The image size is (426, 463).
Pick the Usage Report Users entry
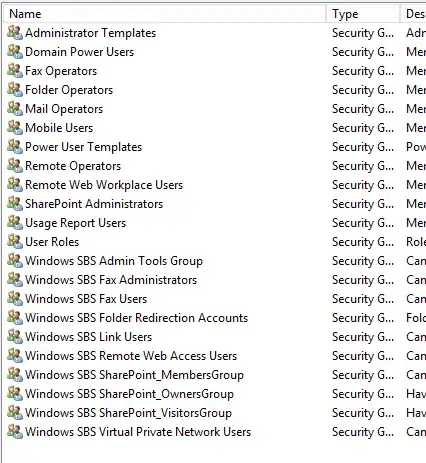[x=76, y=223]
